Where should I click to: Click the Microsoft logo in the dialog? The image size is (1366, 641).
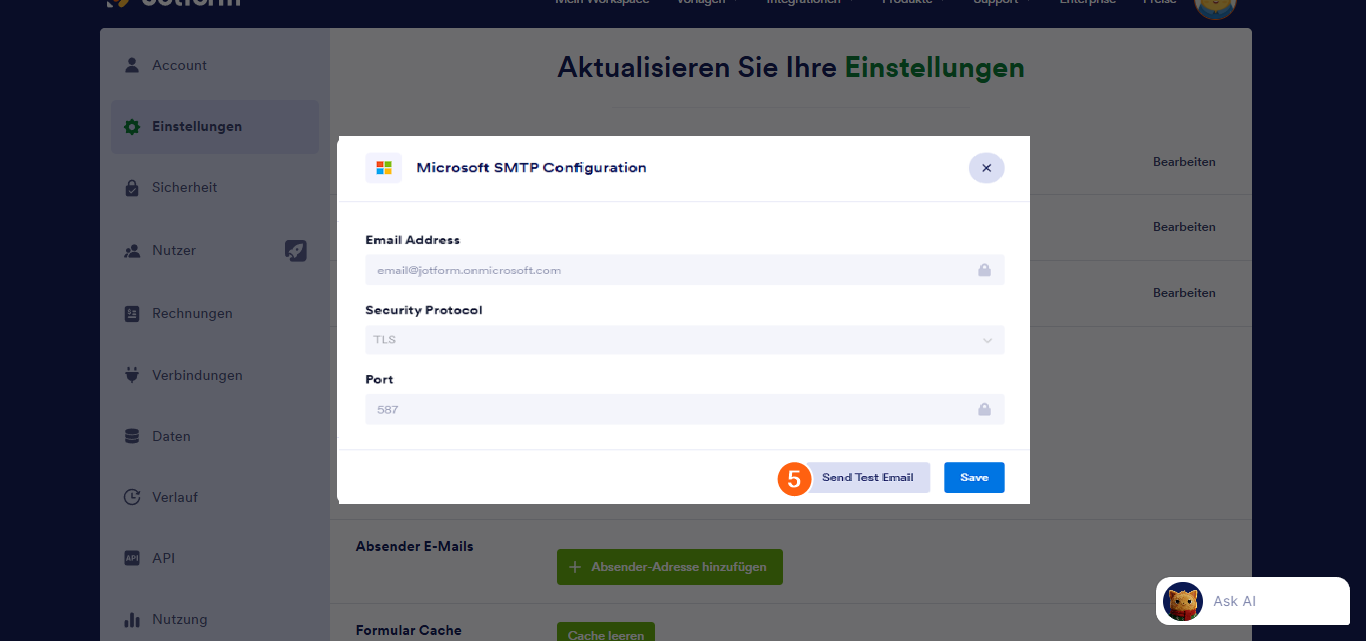click(x=383, y=167)
